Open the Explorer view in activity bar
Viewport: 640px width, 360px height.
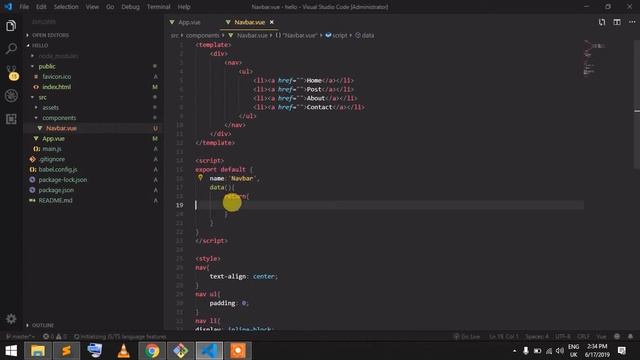[11, 26]
